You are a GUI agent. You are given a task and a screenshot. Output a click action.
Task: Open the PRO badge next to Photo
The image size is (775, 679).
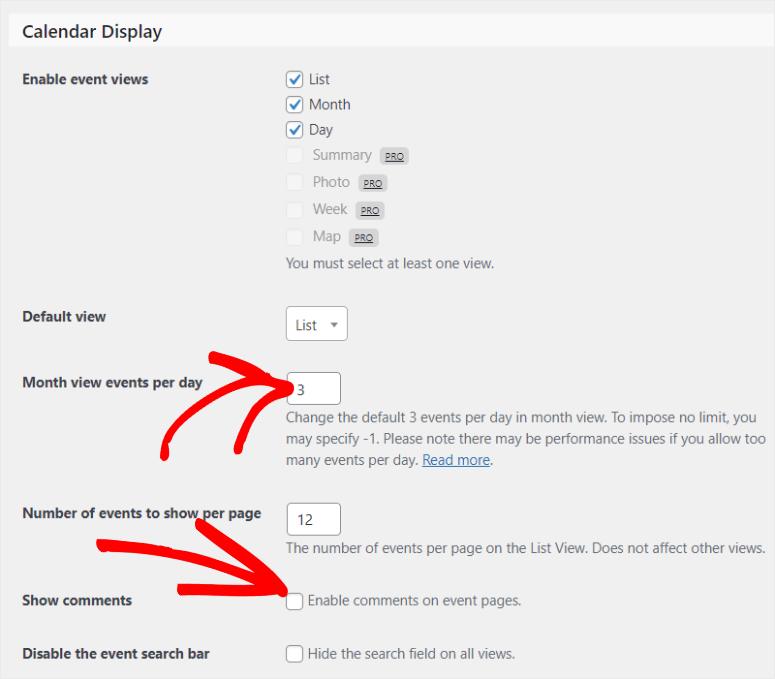click(x=373, y=183)
